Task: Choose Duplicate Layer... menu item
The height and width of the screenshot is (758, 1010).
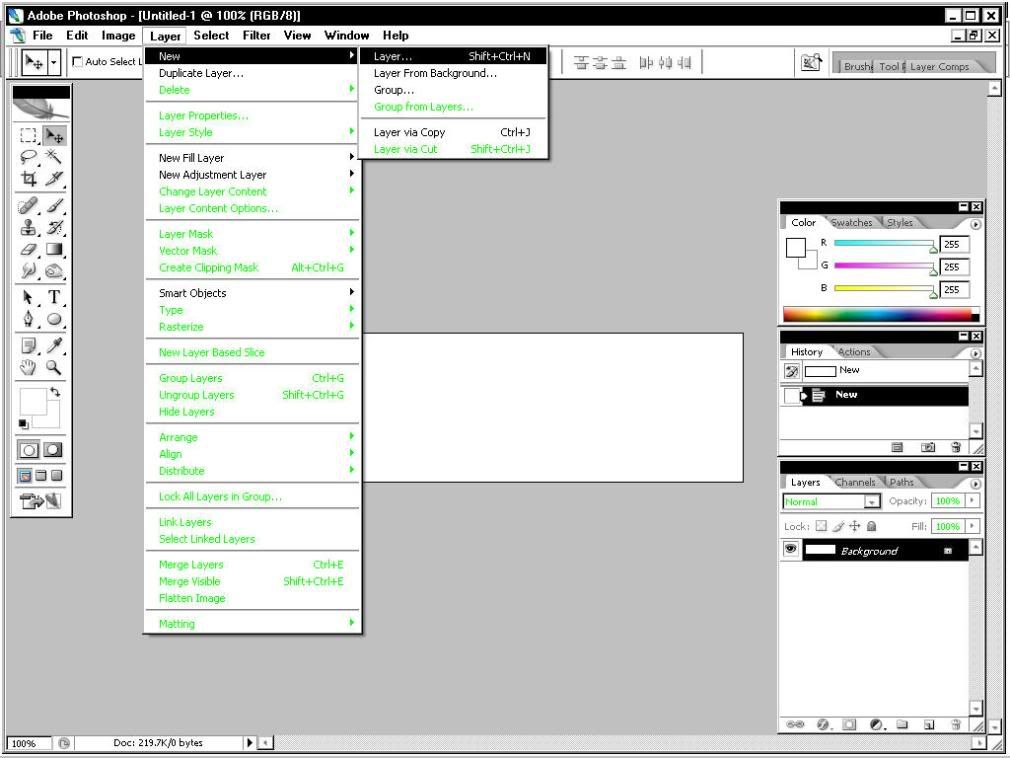Action: pyautogui.click(x=252, y=73)
